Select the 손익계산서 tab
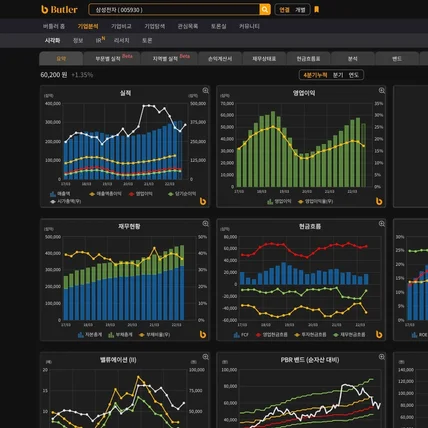The width and height of the screenshot is (428, 428). [220, 59]
